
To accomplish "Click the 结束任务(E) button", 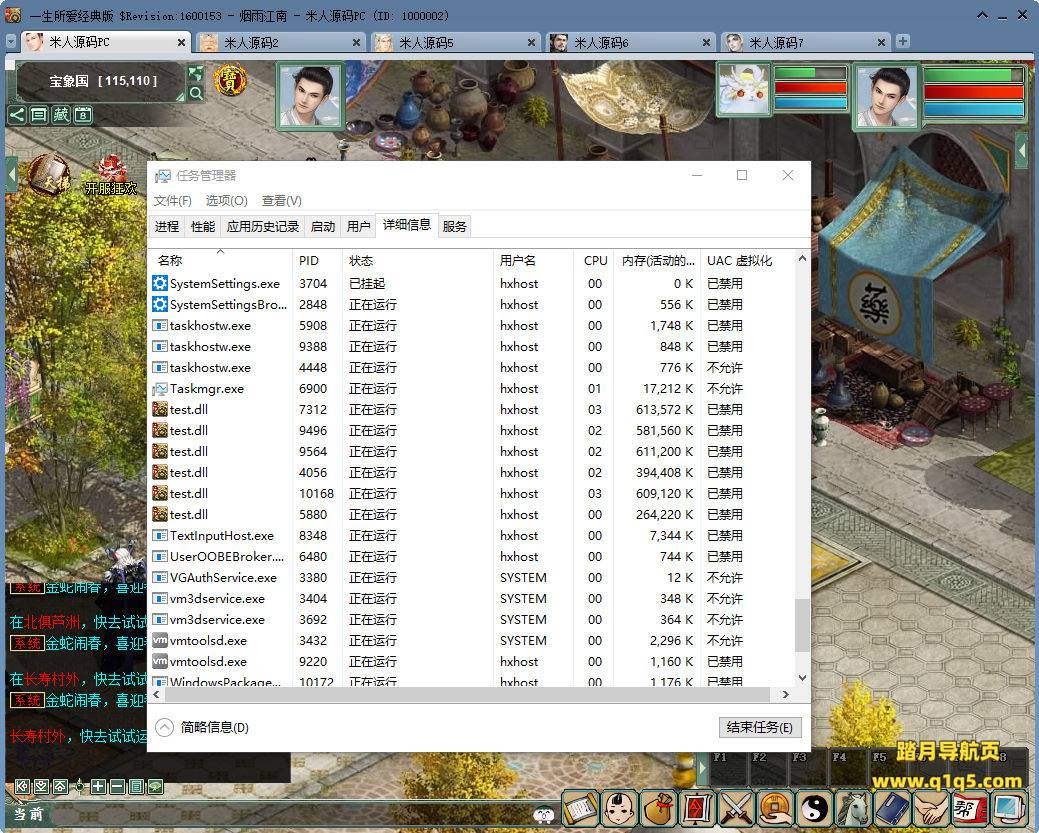I will (760, 727).
